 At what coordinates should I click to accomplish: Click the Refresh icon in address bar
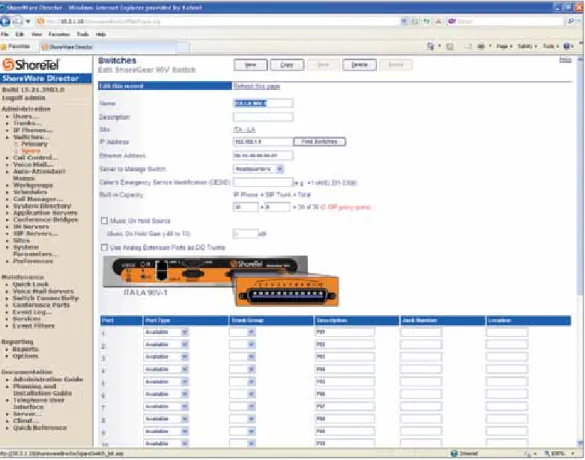[x=426, y=21]
